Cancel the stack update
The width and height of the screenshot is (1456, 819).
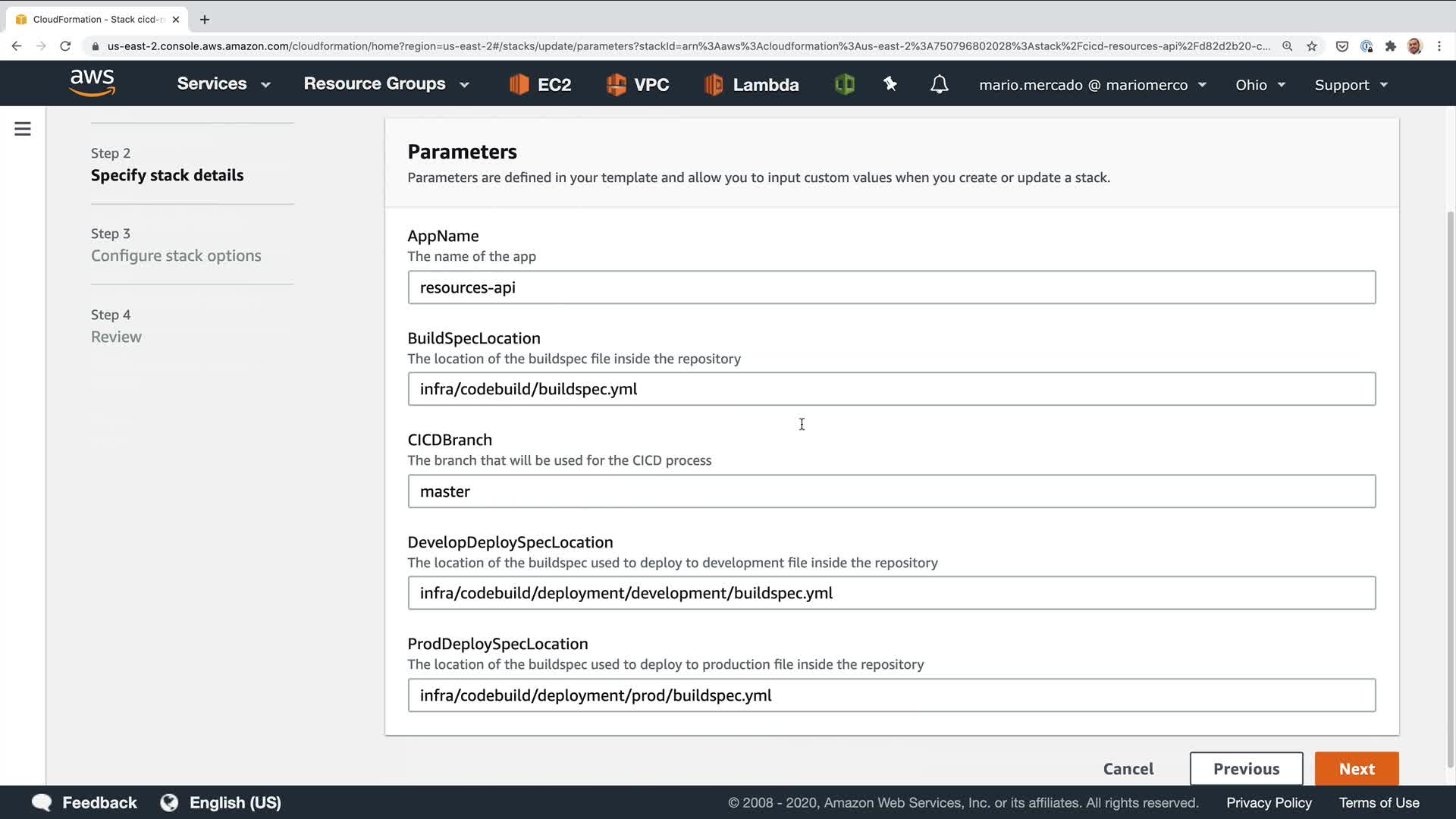coord(1128,769)
